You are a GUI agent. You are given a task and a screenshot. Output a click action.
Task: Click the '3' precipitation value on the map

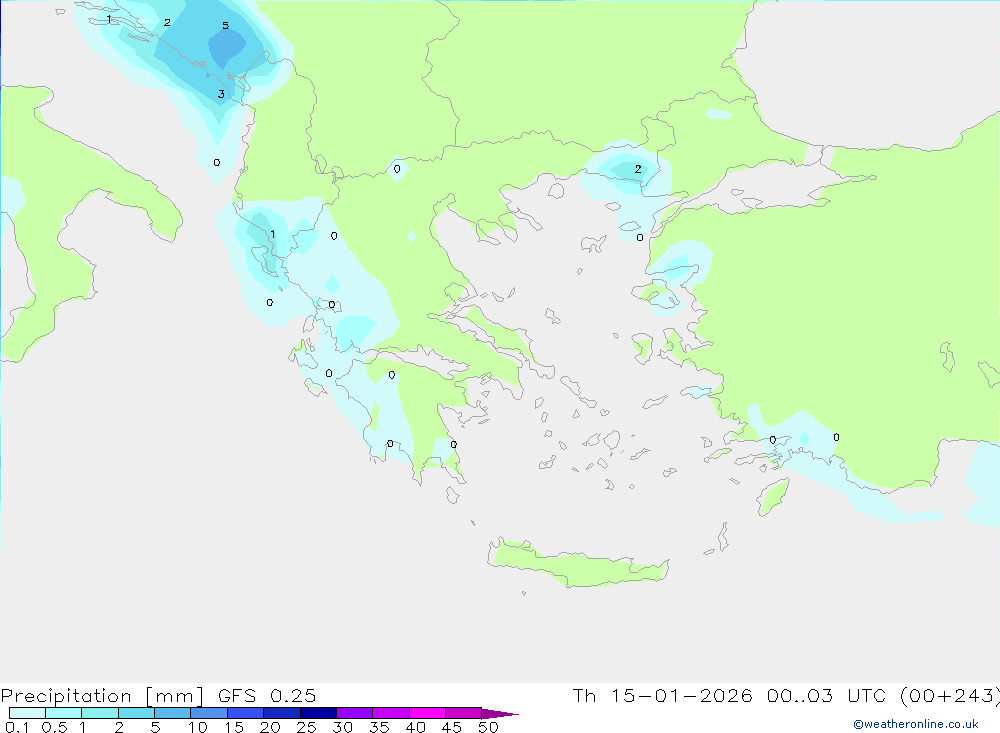[x=221, y=94]
